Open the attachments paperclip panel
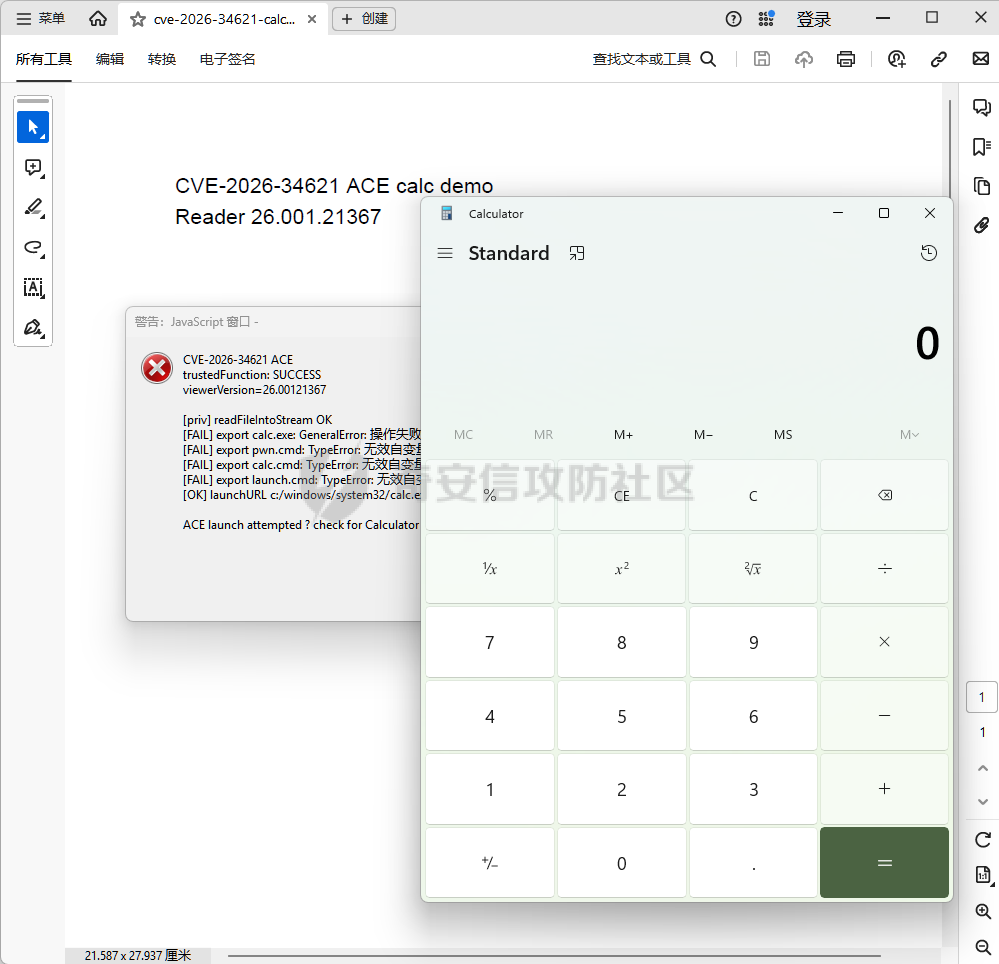999x964 pixels. click(982, 225)
